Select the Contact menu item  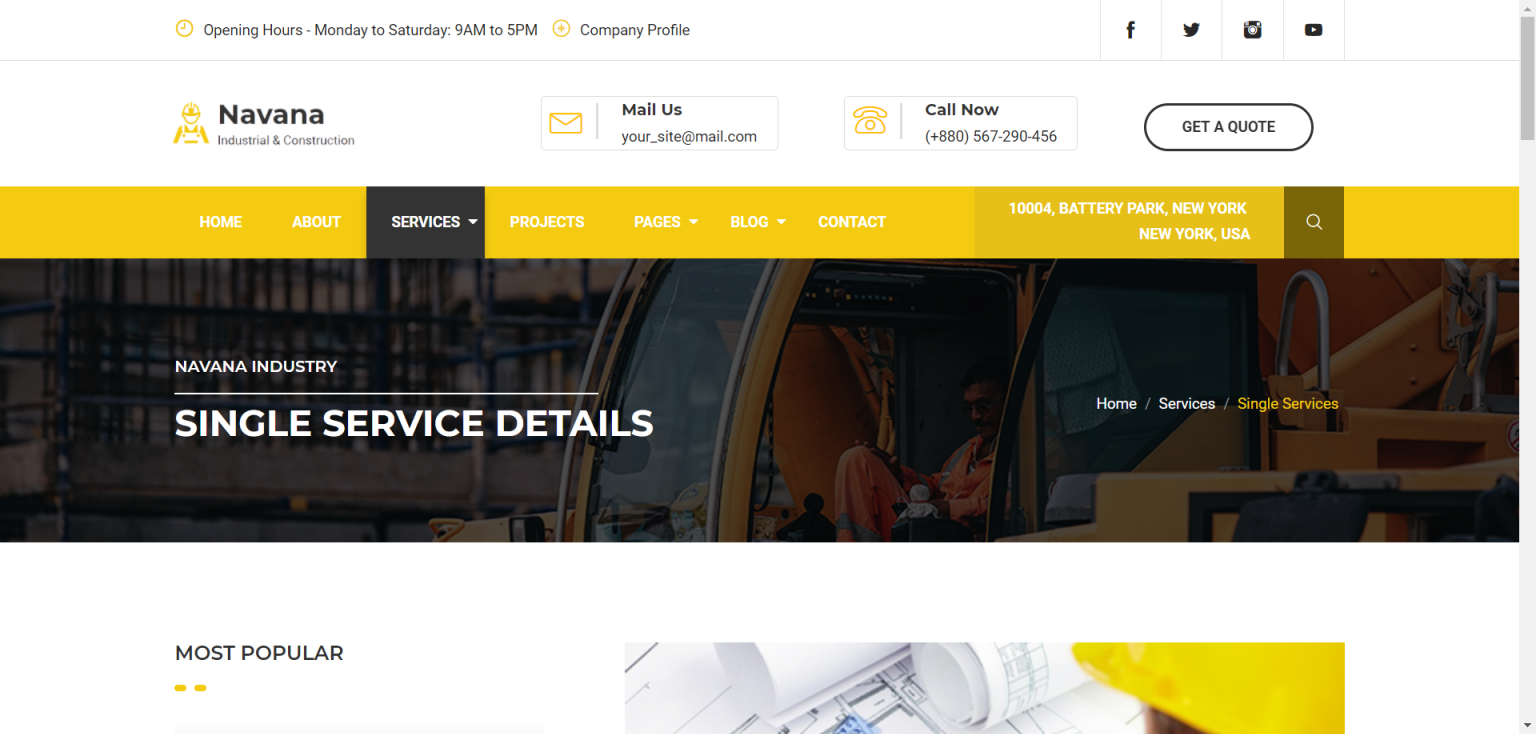[852, 222]
